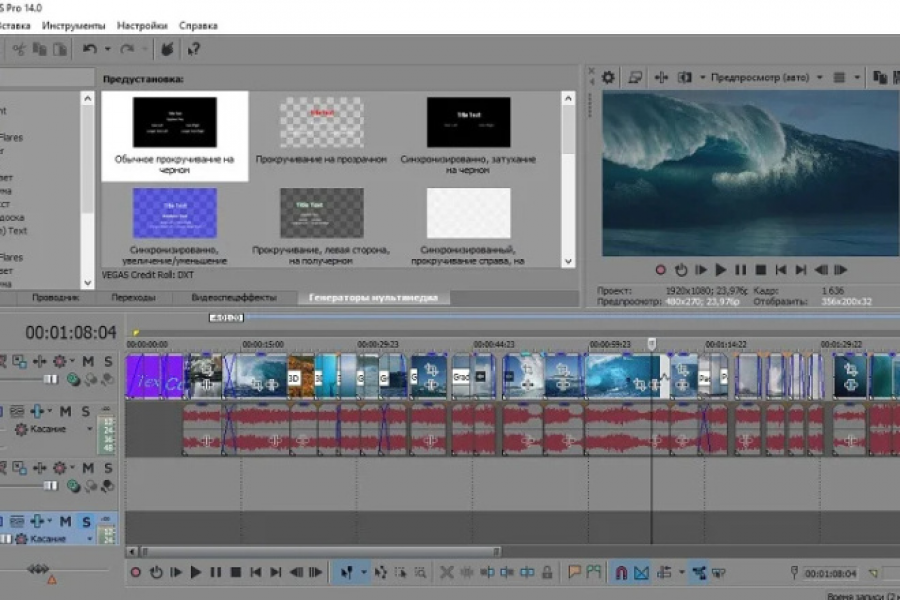This screenshot has height=600, width=900.
Task: Expand the normal edit tool dropdown arrow
Action: (364, 573)
